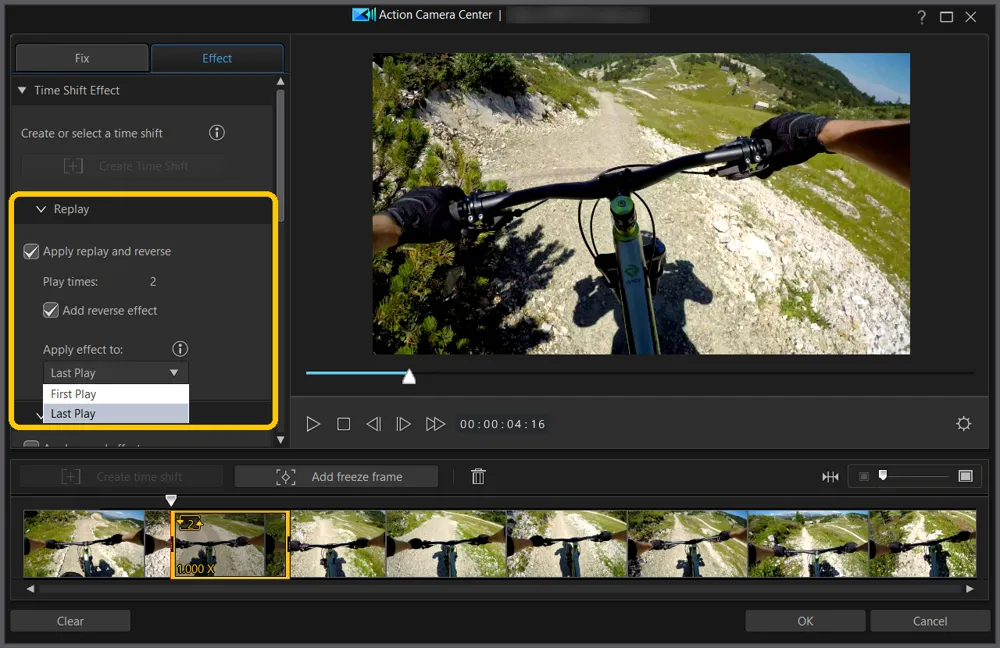Open preview settings gear
1000x648 pixels.
click(963, 423)
